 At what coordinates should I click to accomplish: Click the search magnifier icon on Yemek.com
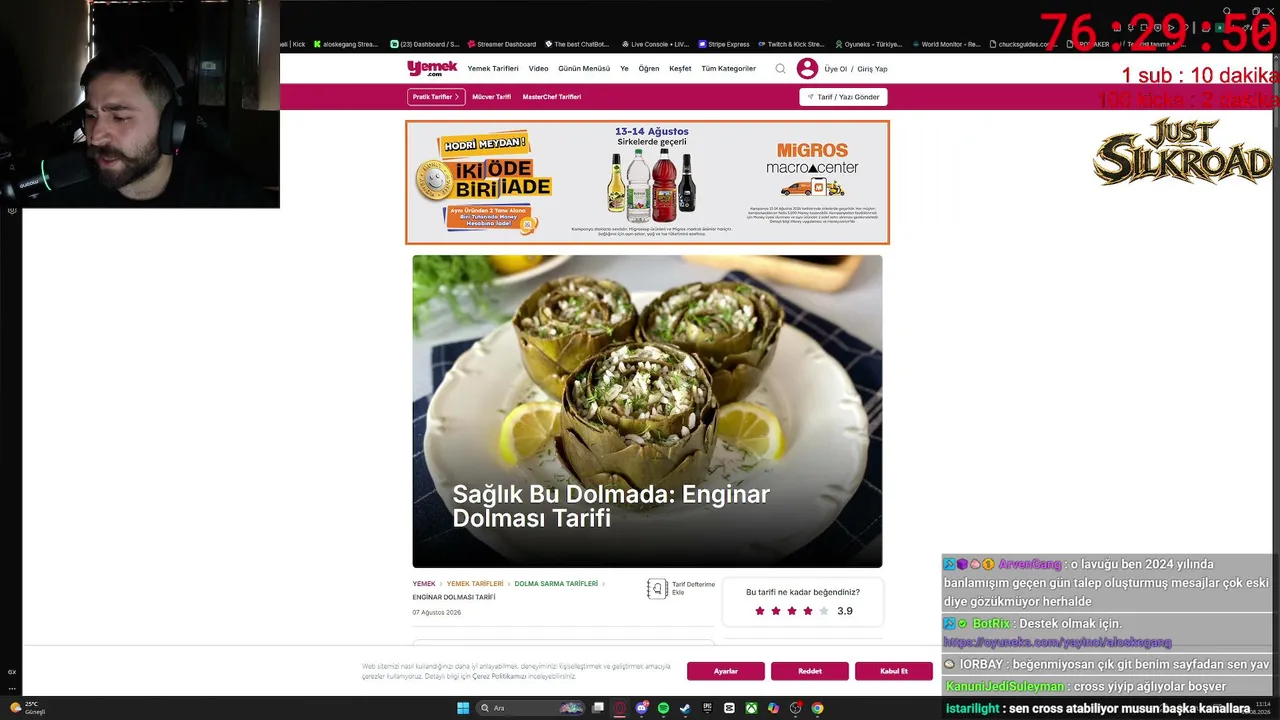tap(780, 69)
